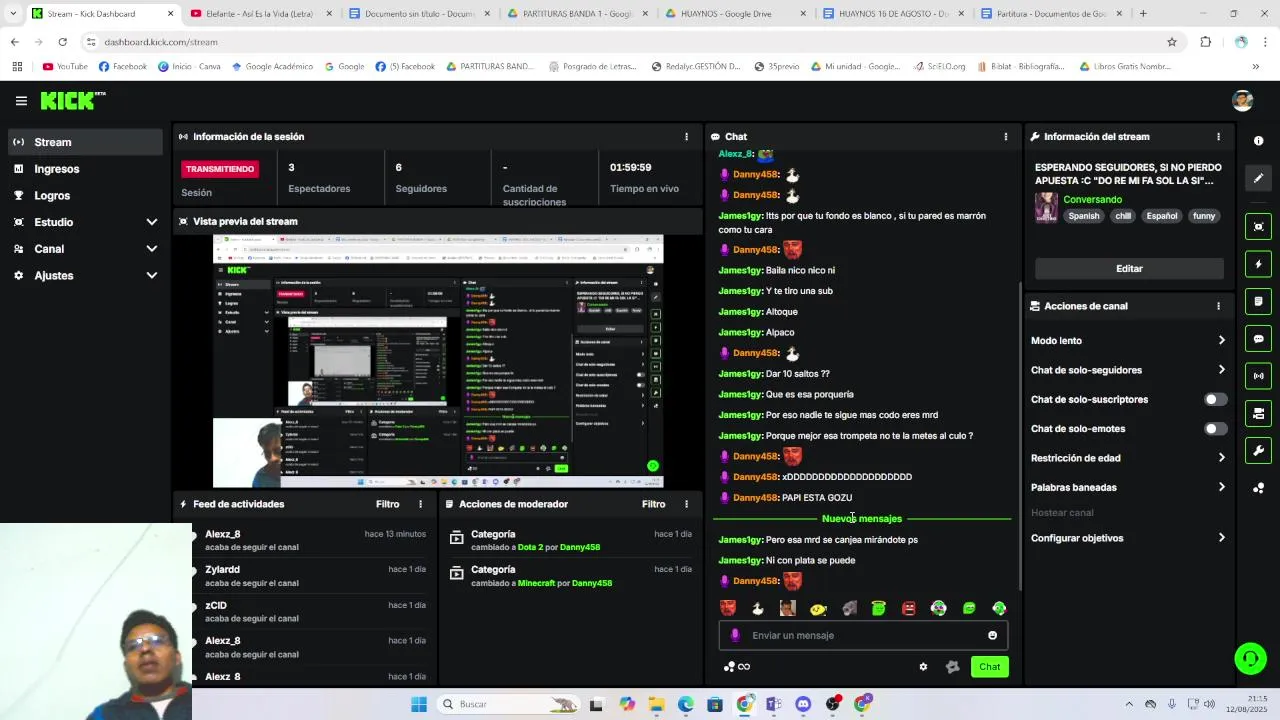Select the duck emote in quick bar
Image resolution: width=1280 pixels, height=720 pixels.
(758, 608)
